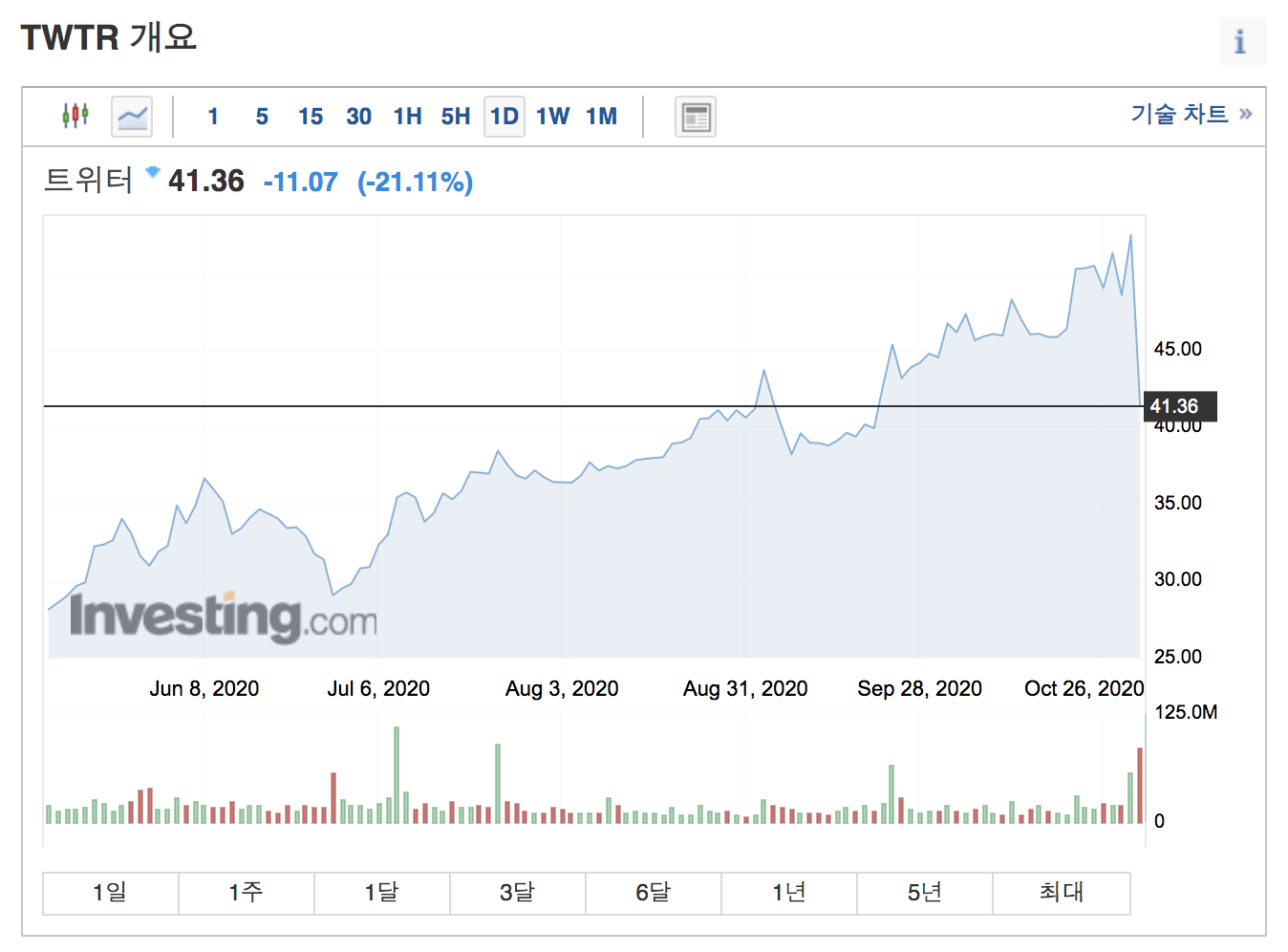Image resolution: width=1288 pixels, height=952 pixels.
Task: Click the Aug 31, 2020 date label
Action: pyautogui.click(x=745, y=688)
